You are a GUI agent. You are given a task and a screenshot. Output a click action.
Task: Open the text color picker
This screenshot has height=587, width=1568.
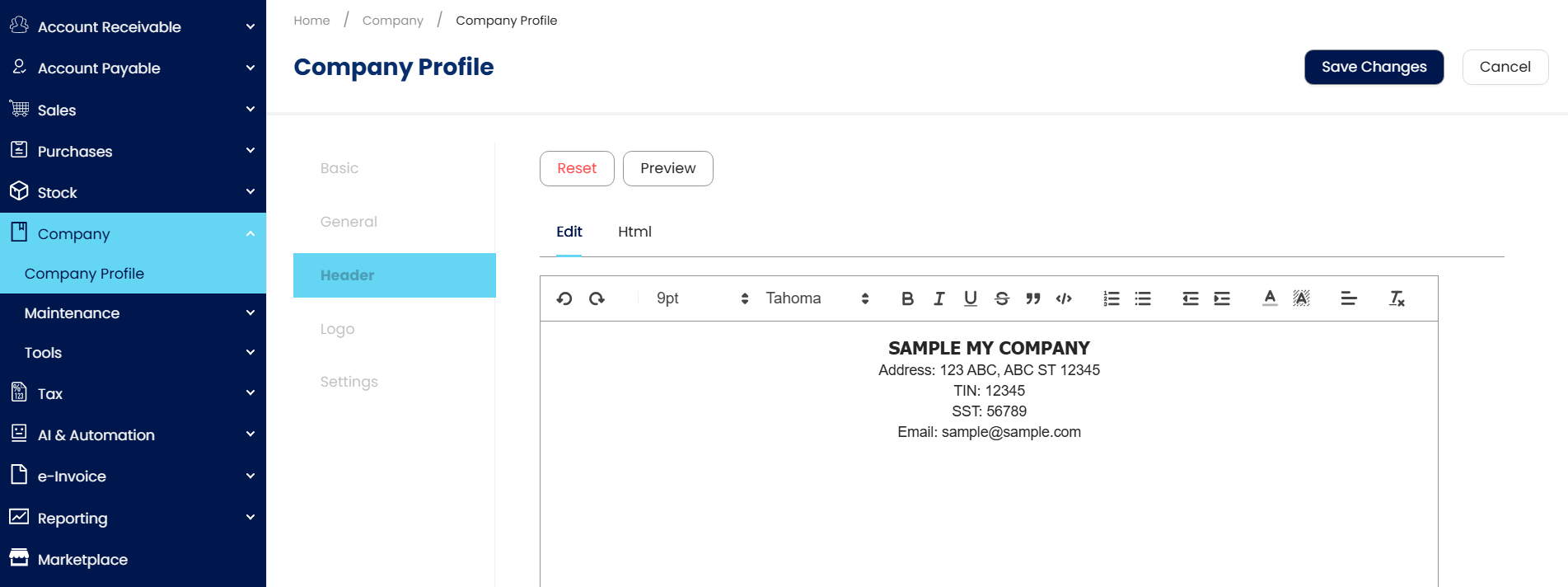pos(1270,298)
